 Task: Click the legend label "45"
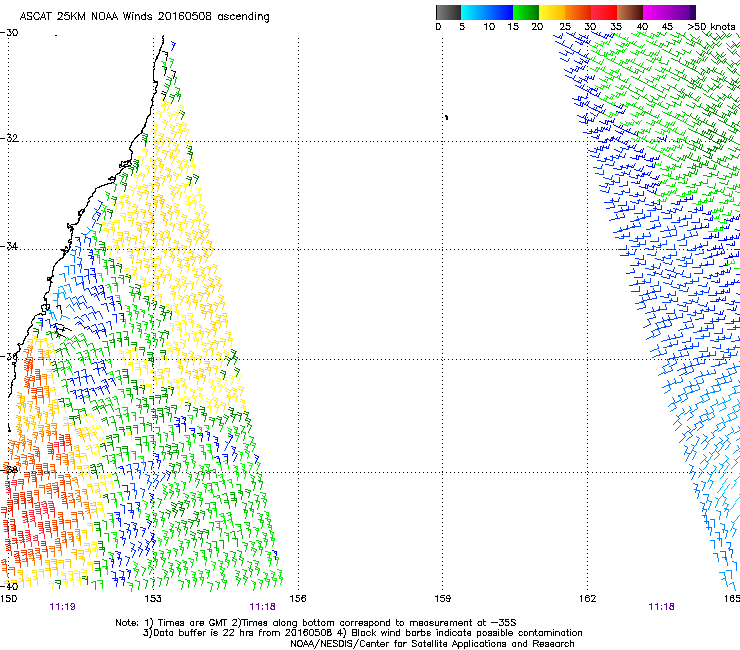[667, 27]
